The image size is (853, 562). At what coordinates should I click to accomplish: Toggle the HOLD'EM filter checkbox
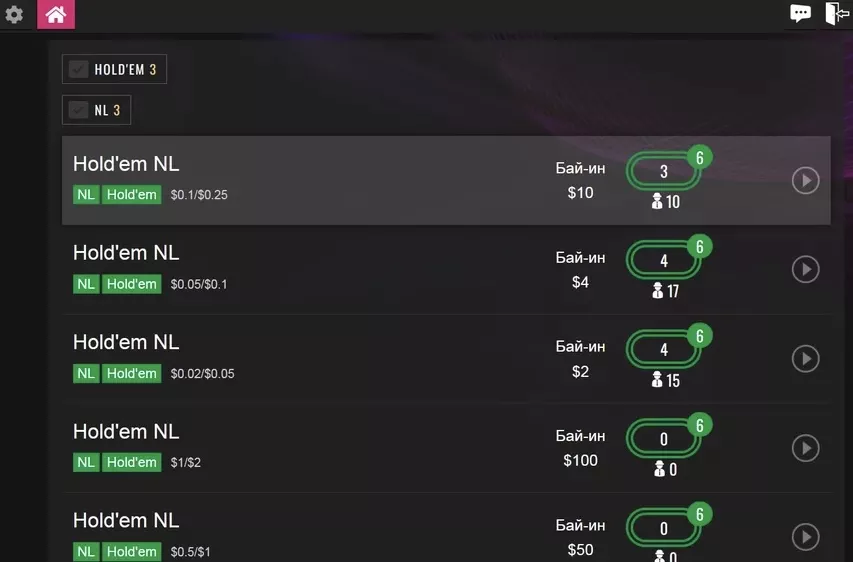point(78,69)
